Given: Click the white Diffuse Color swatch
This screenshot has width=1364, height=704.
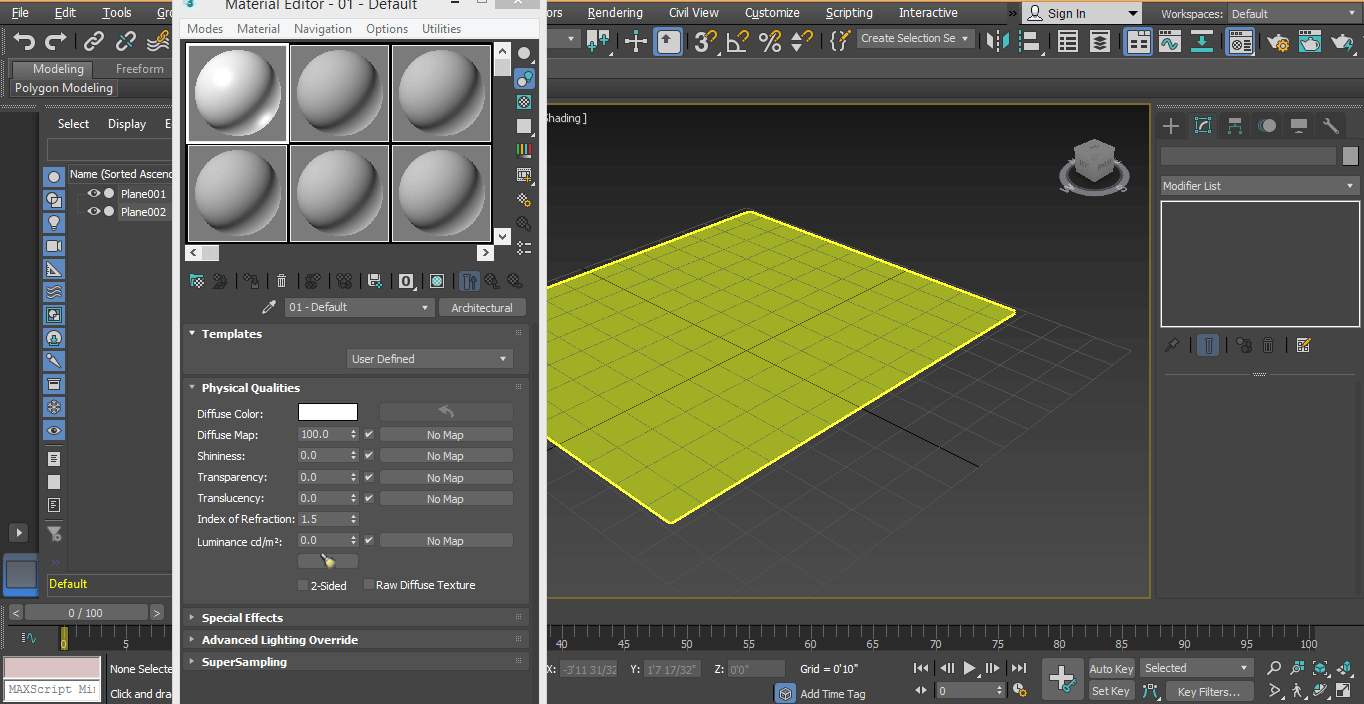Looking at the screenshot, I should coord(327,413).
